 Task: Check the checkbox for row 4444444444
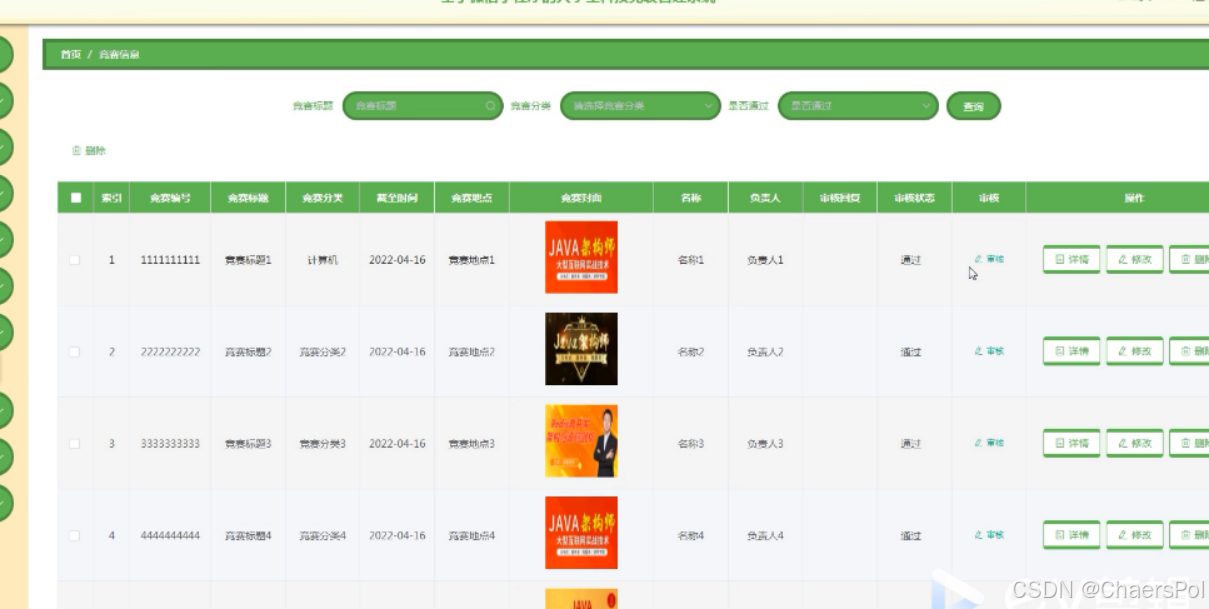[74, 536]
